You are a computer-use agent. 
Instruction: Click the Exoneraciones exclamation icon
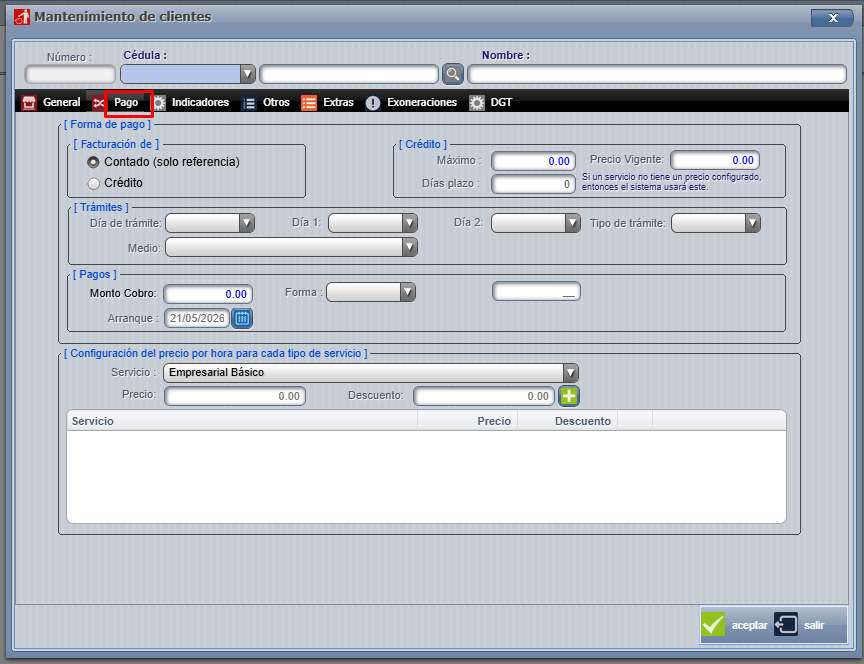tap(372, 102)
